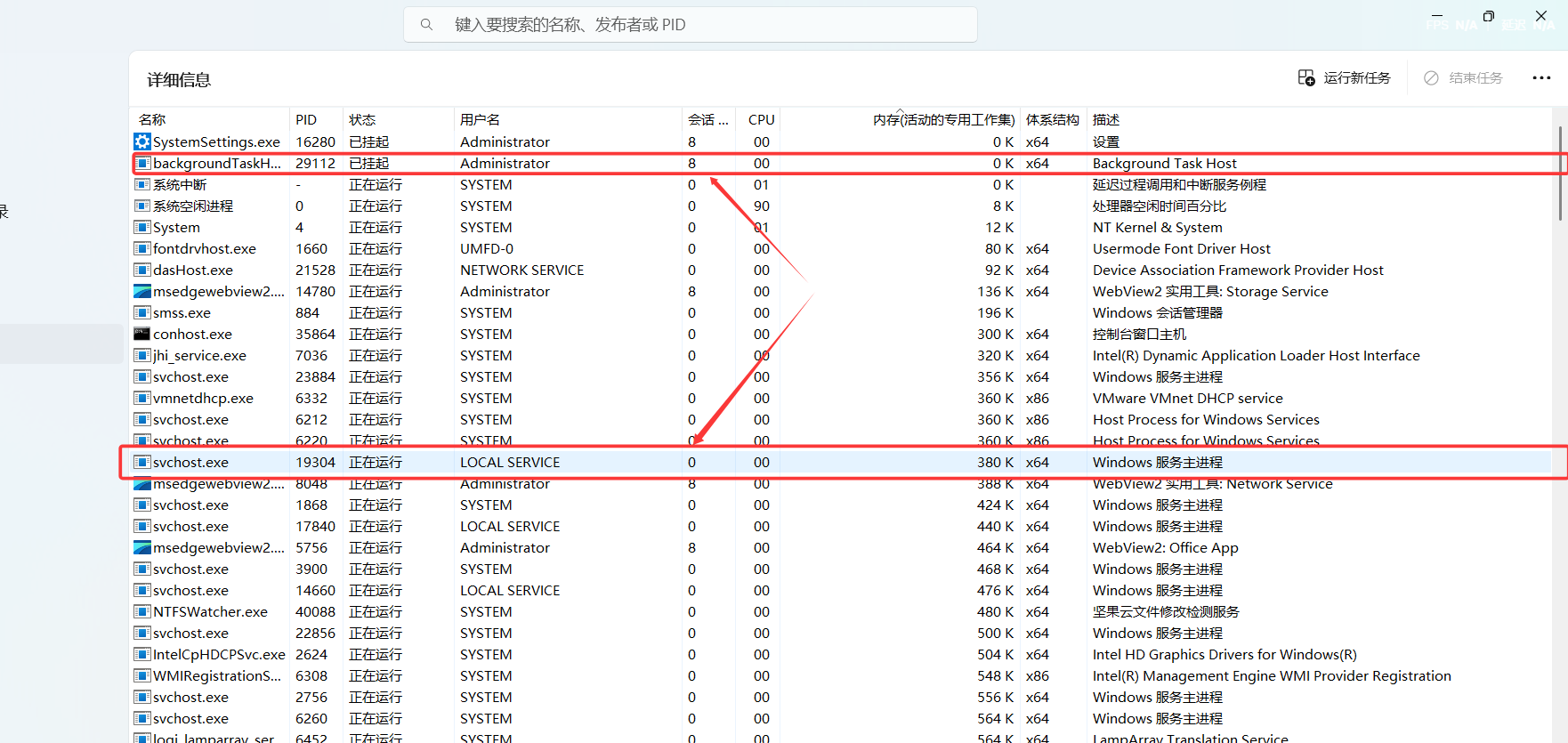
Task: Sort by the 体系结构 column header
Action: pos(1052,119)
